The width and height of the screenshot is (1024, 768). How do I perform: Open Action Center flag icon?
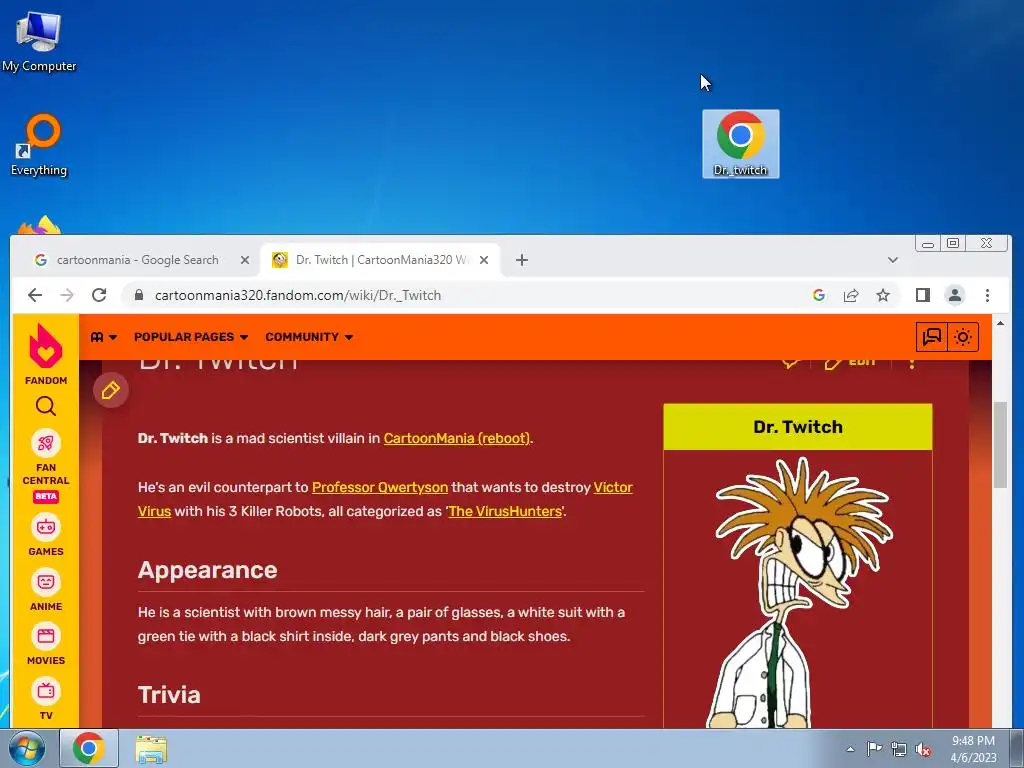pos(874,749)
